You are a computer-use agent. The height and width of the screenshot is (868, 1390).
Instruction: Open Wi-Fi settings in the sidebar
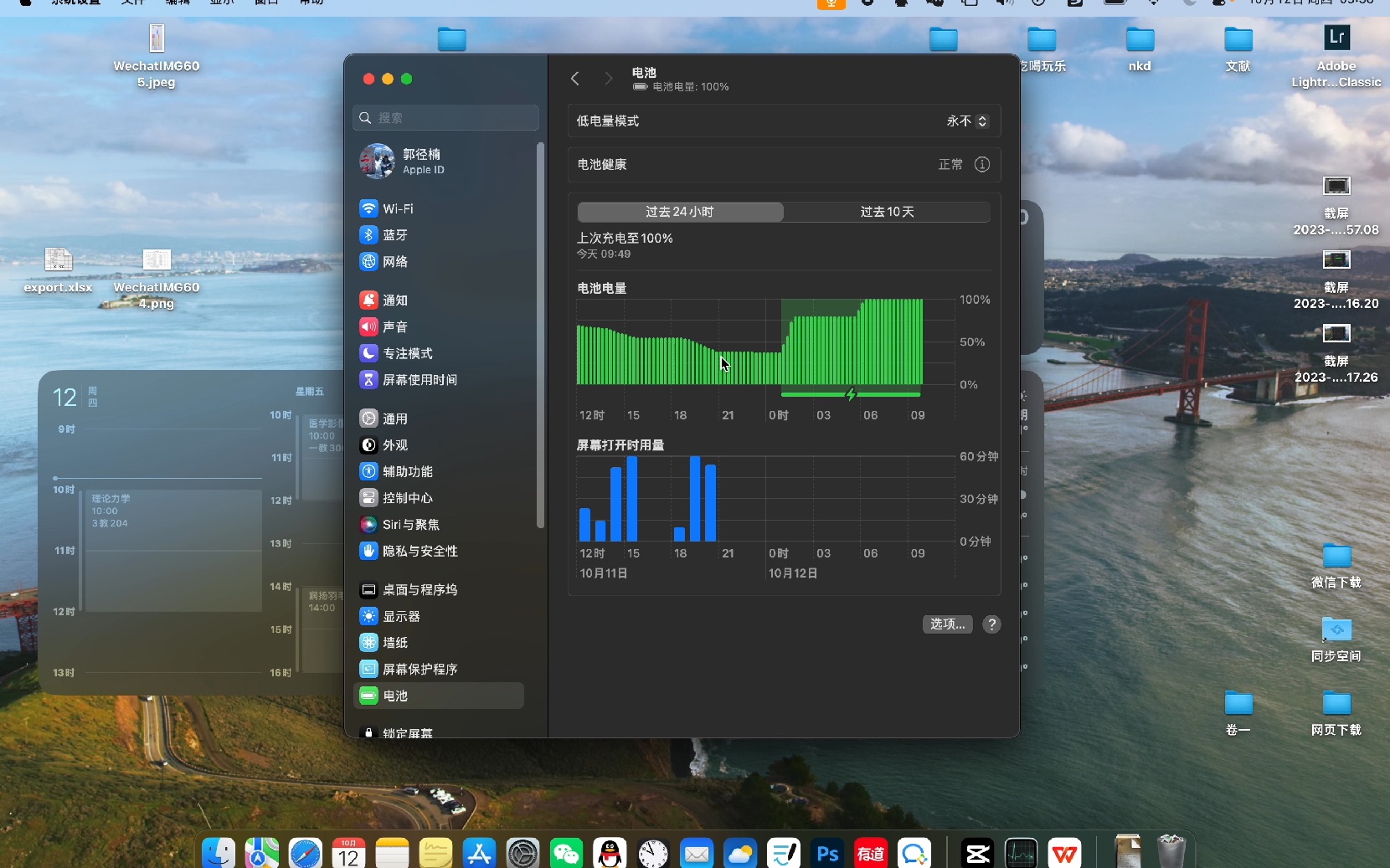pos(439,208)
